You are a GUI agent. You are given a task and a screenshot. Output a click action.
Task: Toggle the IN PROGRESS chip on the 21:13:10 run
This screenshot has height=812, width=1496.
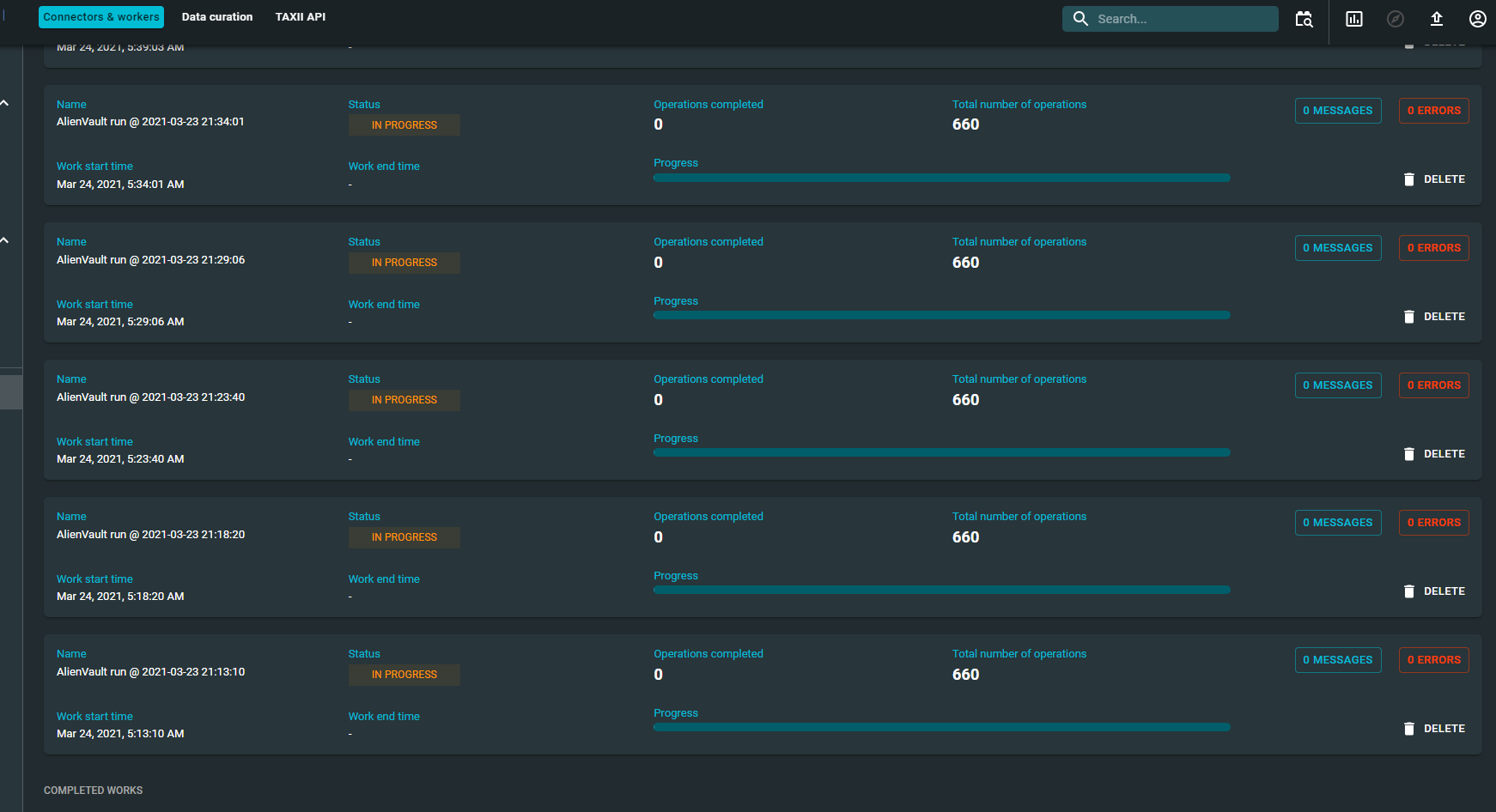404,675
